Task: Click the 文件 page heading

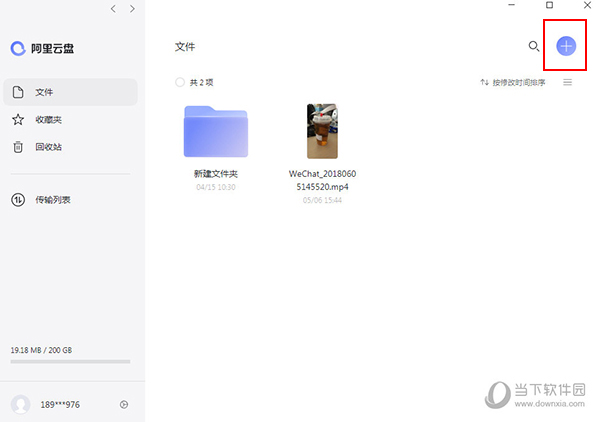Action: (x=185, y=47)
